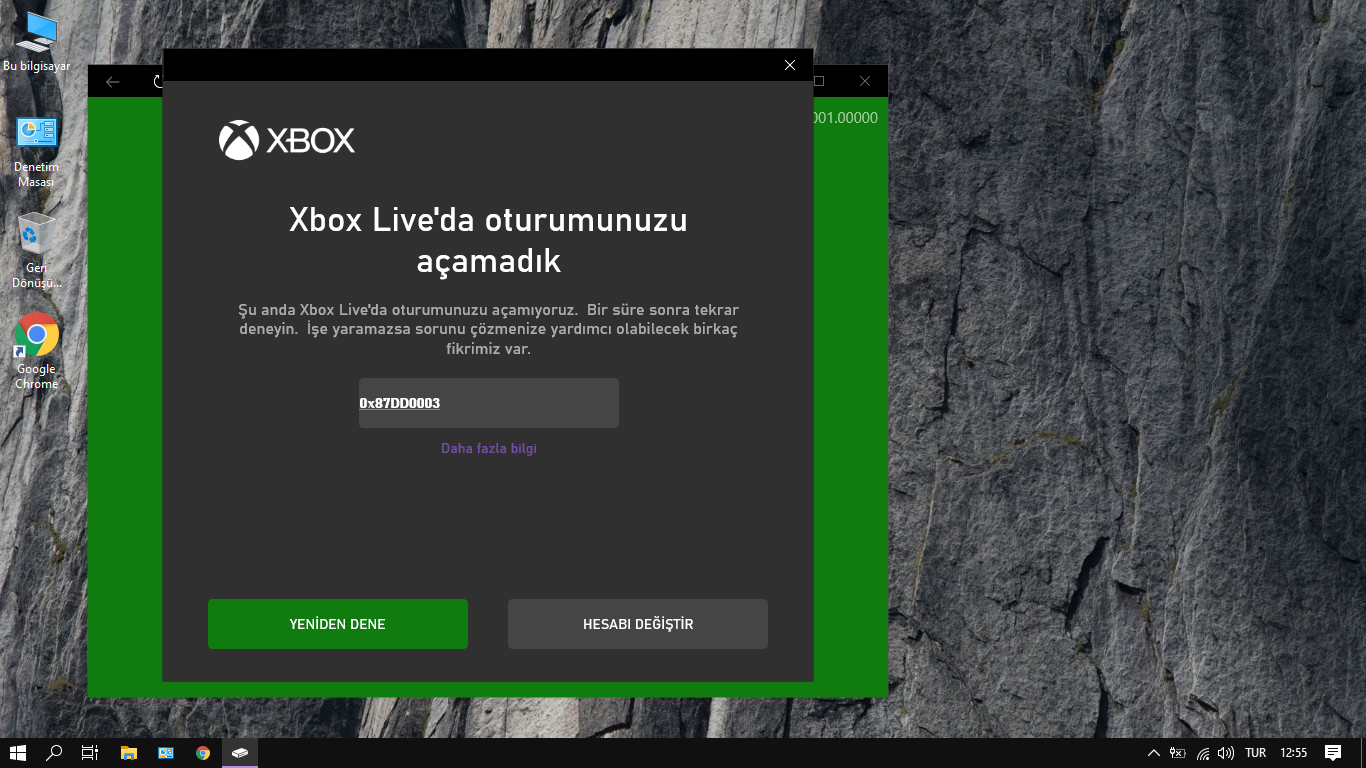Select Denetim Masası desktop icon

pos(37,152)
